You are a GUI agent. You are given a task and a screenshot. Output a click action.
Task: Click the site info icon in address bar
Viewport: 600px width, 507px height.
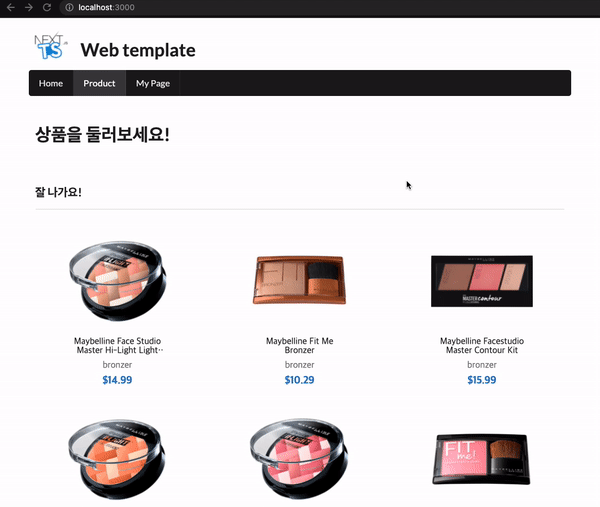pos(69,7)
